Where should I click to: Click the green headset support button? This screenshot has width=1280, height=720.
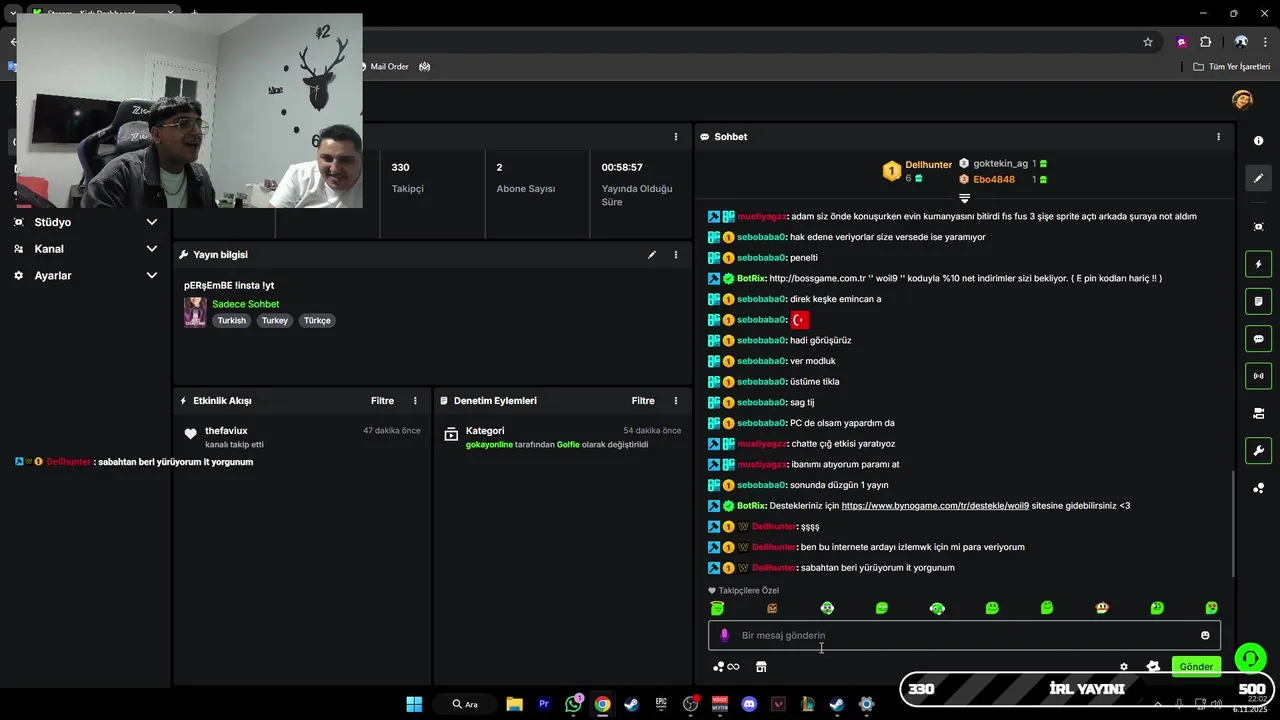coord(1250,658)
